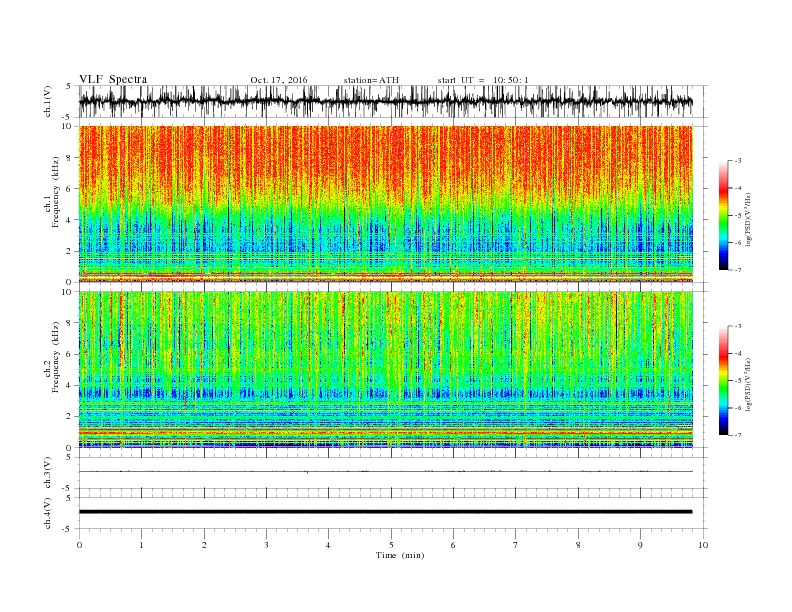Click the "ch.4(V)" axis label
Screen dimensions: 792x612
click(48, 513)
